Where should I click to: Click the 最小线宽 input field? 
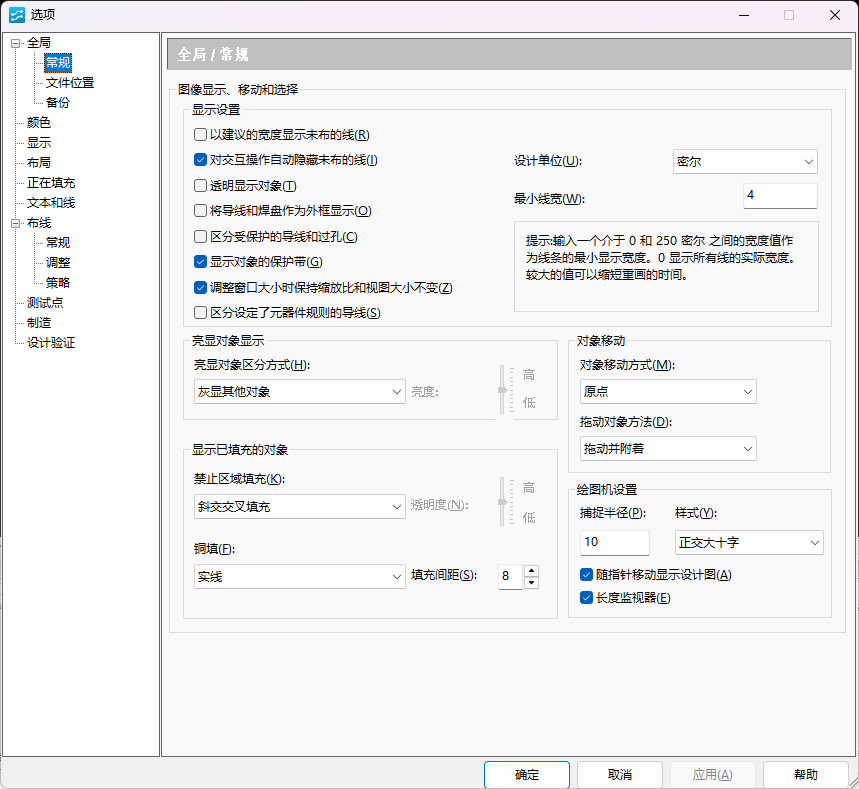[779, 196]
